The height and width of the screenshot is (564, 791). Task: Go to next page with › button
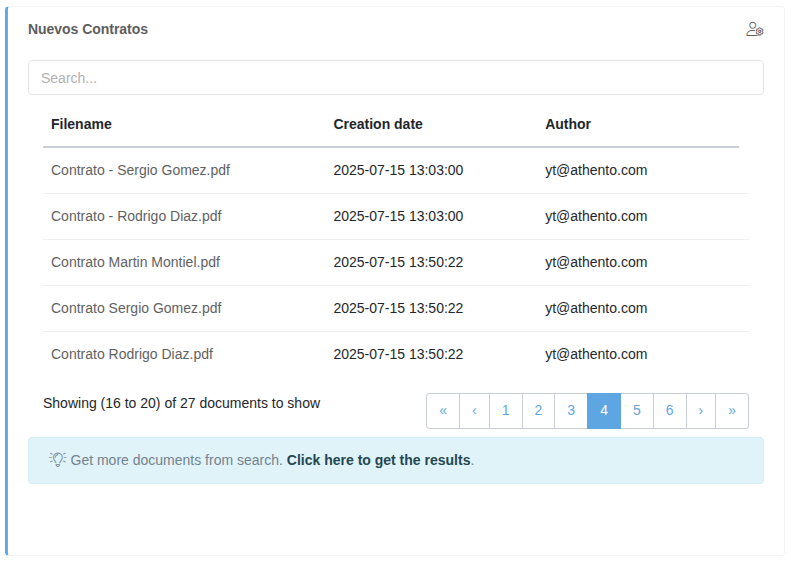[701, 411]
